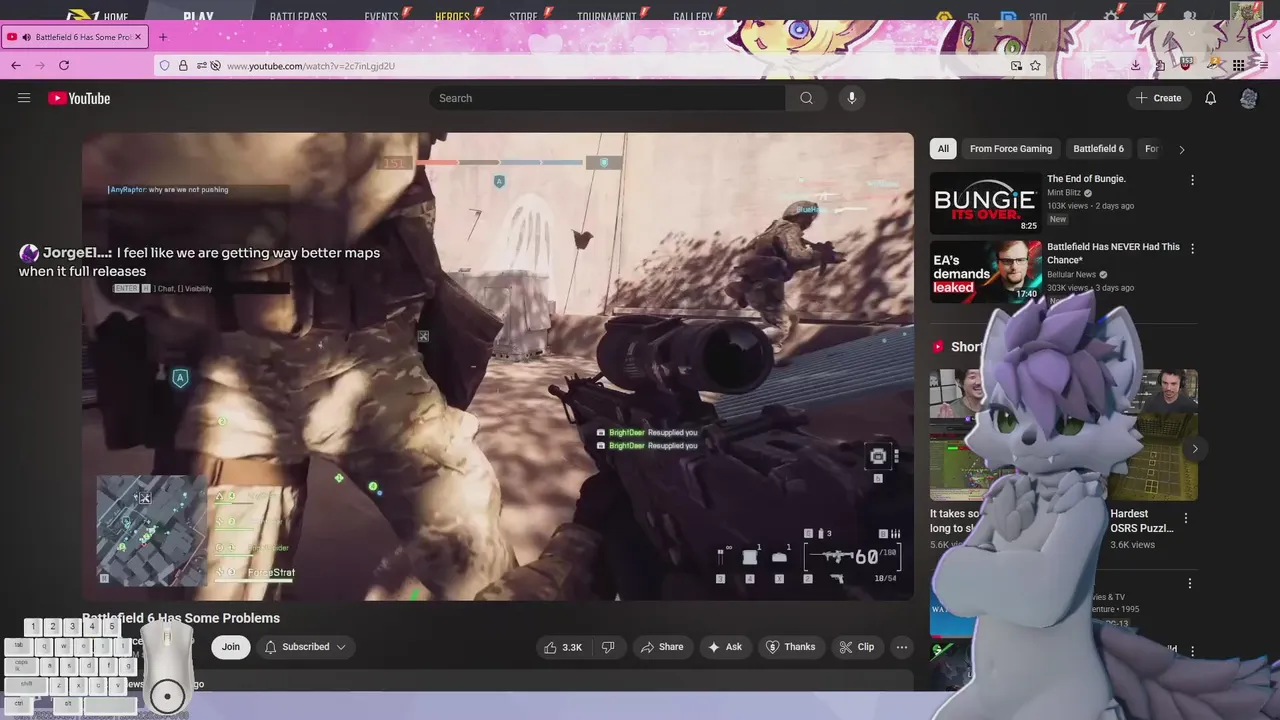Screen dimensions: 1280x720
Task: Clip this video
Action: 856,647
